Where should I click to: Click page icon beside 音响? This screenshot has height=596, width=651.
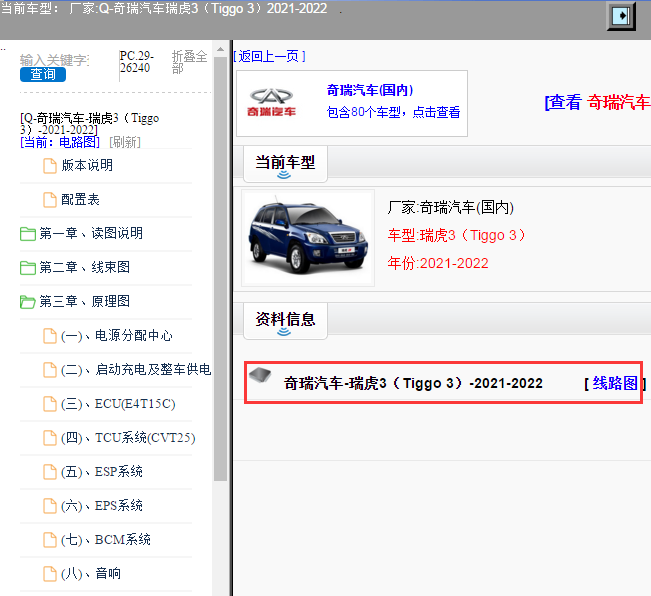click(x=50, y=574)
